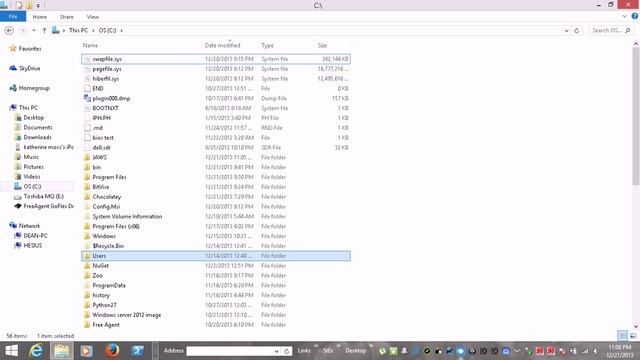Select the hiberfil.sys file

(216, 78)
